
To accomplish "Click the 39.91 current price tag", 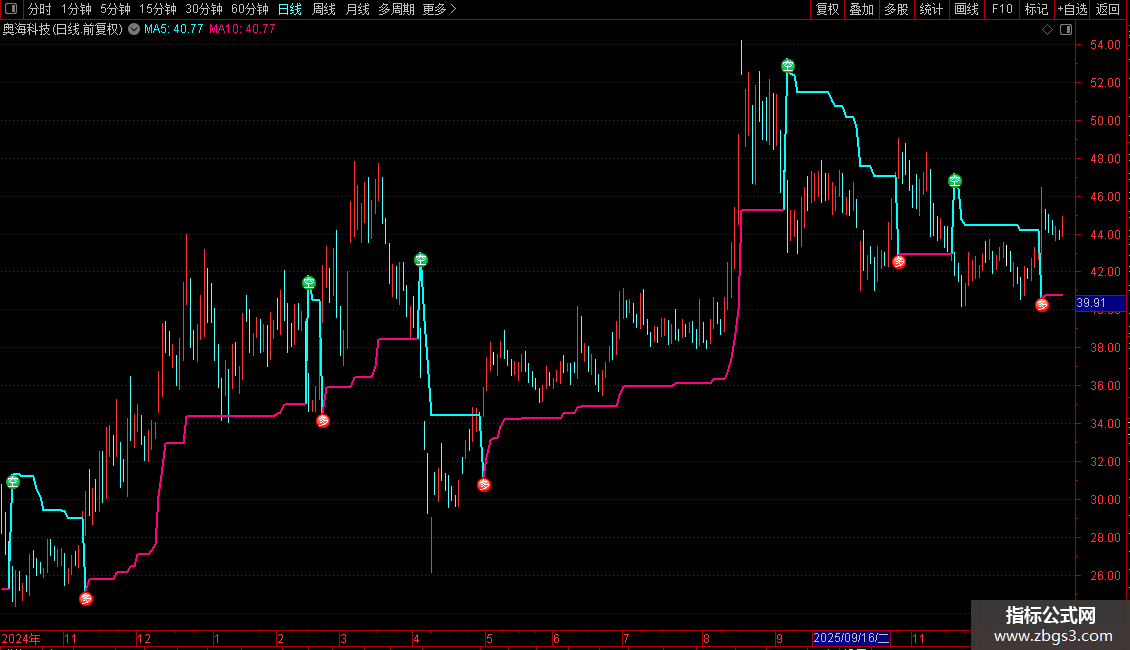I will 1100,303.
